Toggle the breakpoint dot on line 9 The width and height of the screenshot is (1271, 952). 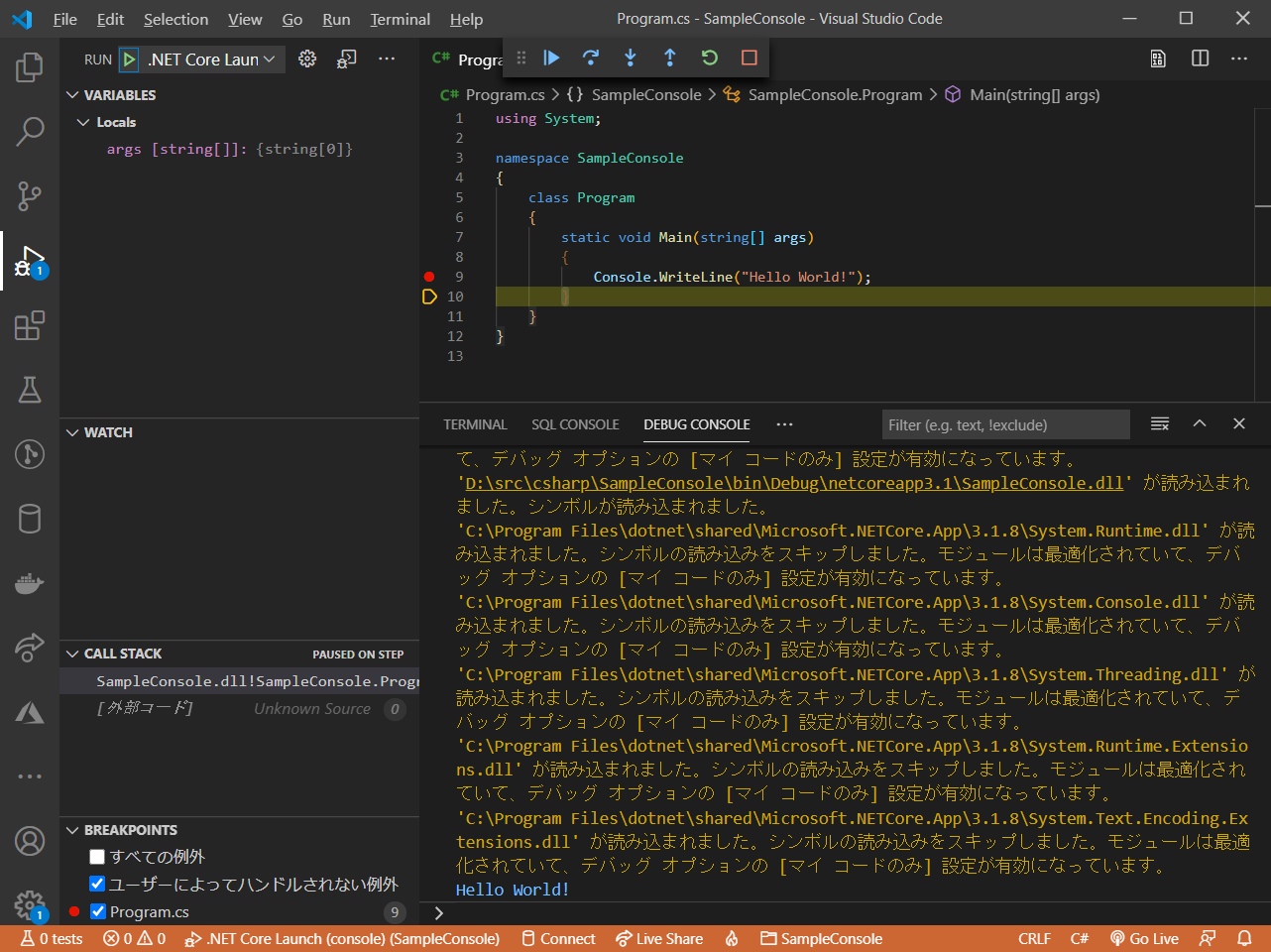click(429, 277)
